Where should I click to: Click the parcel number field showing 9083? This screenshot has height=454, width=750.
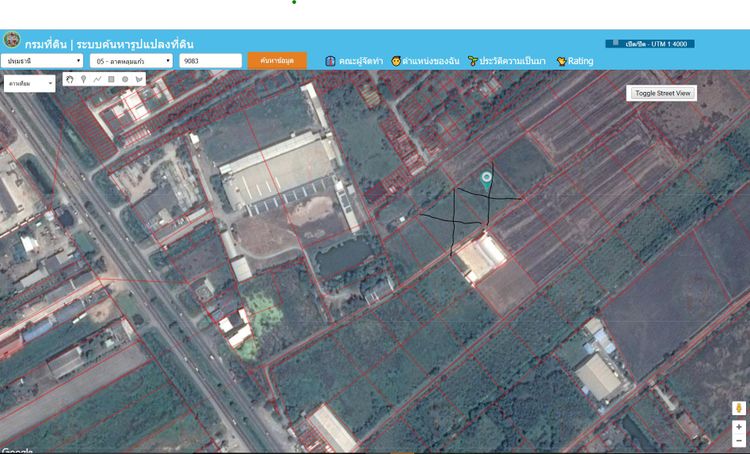[x=210, y=61]
